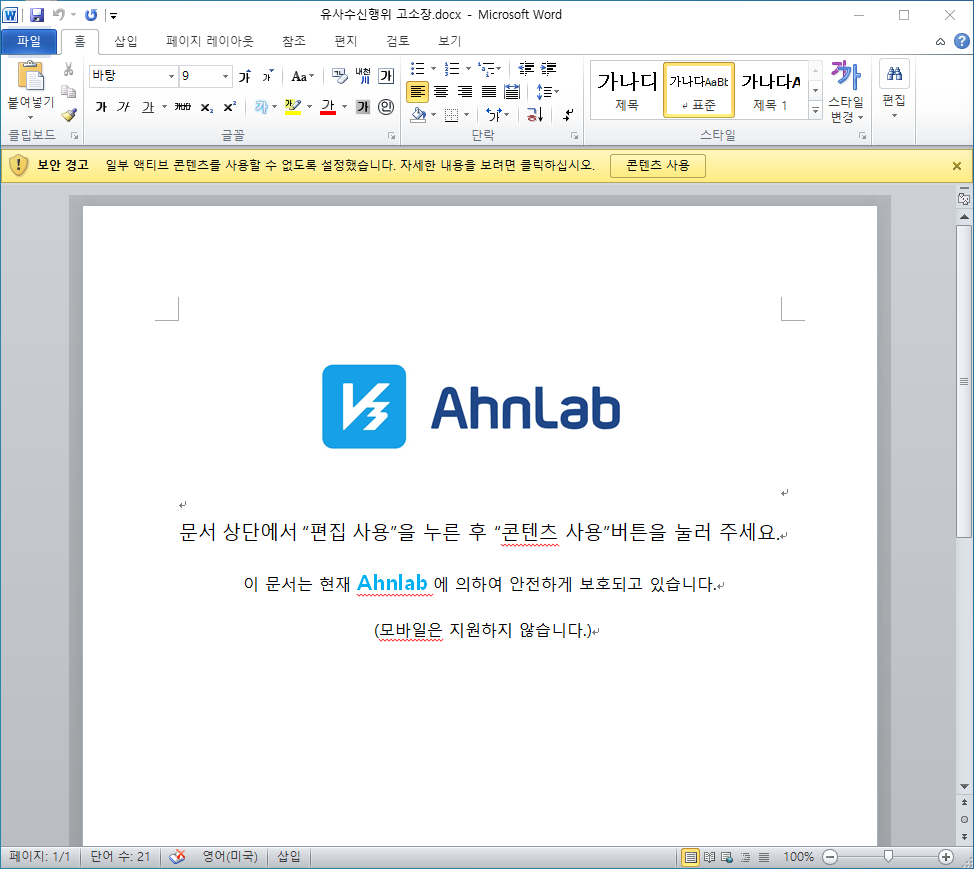
Task: Click the binoculars Editing icon
Action: click(x=894, y=75)
